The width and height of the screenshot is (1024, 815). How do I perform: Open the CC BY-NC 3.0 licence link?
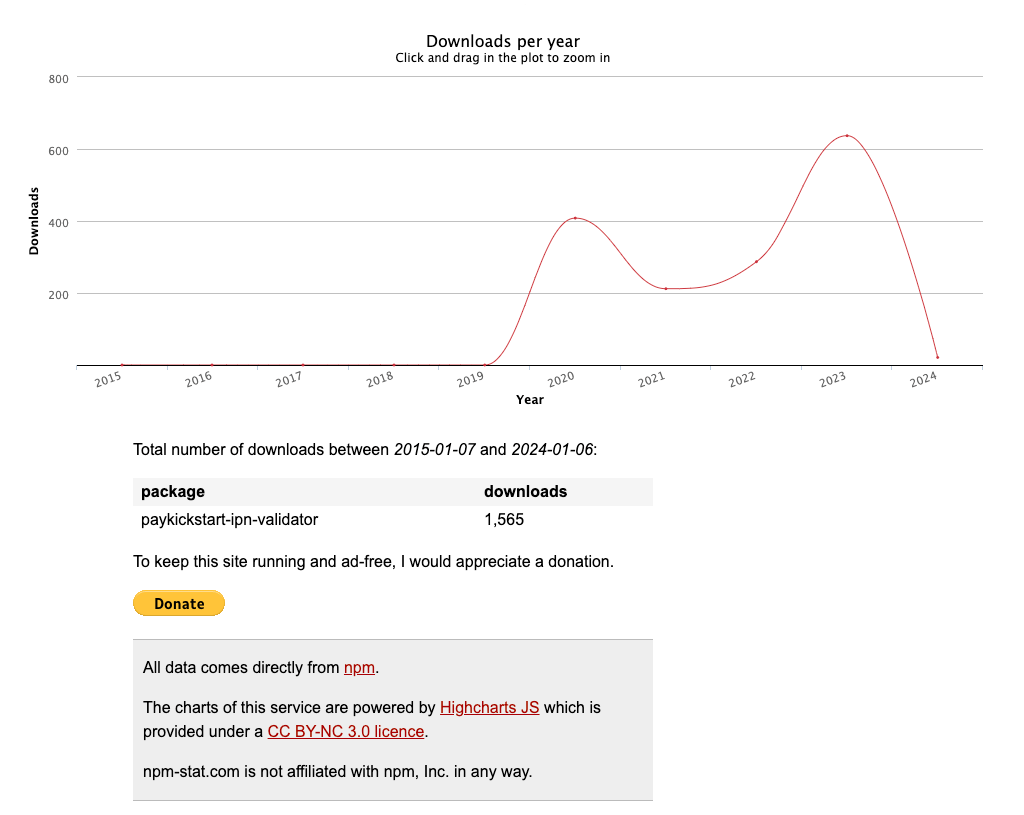[x=345, y=731]
